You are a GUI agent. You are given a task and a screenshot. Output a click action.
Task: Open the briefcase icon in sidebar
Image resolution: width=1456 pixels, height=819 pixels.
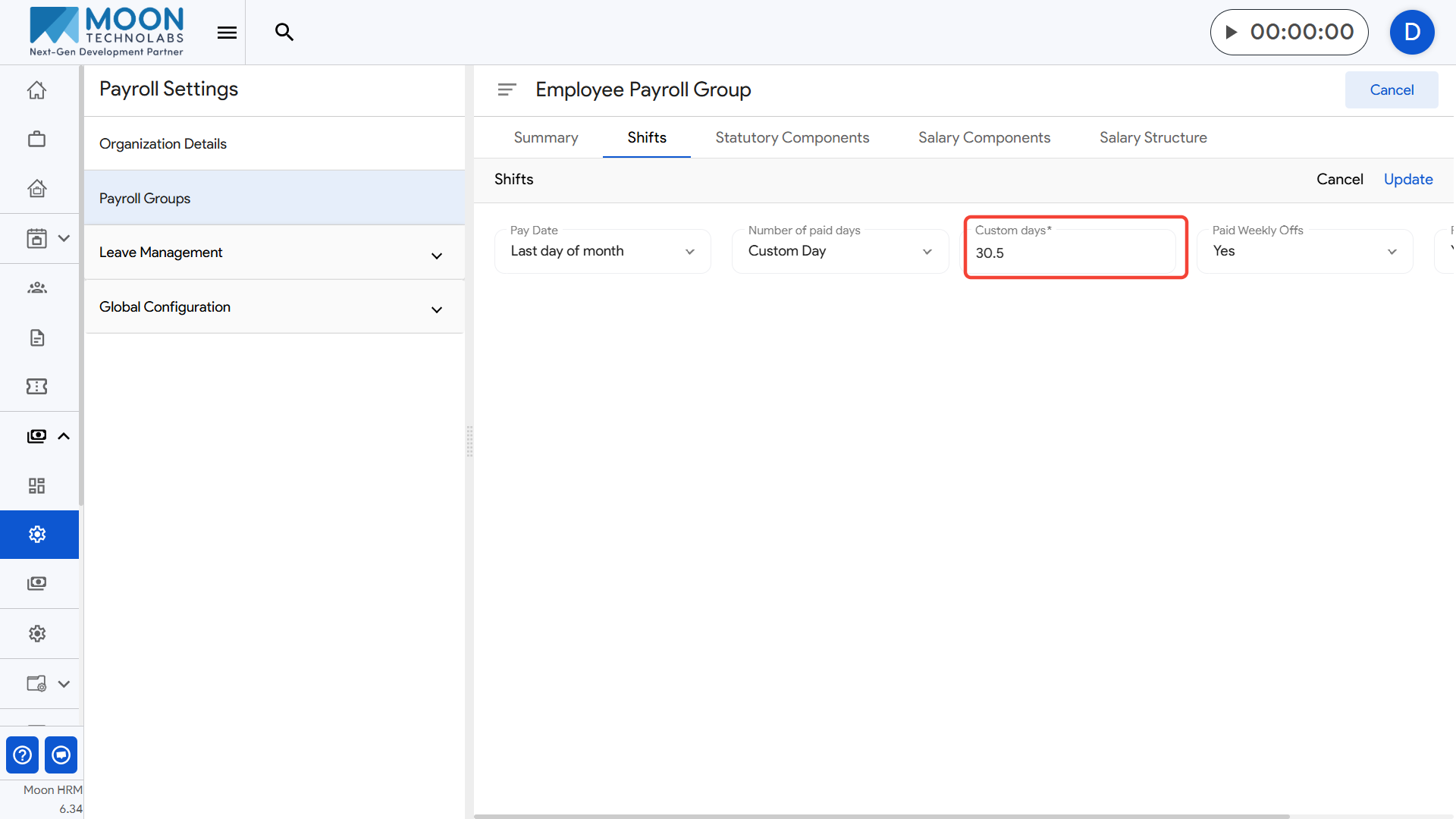point(36,140)
